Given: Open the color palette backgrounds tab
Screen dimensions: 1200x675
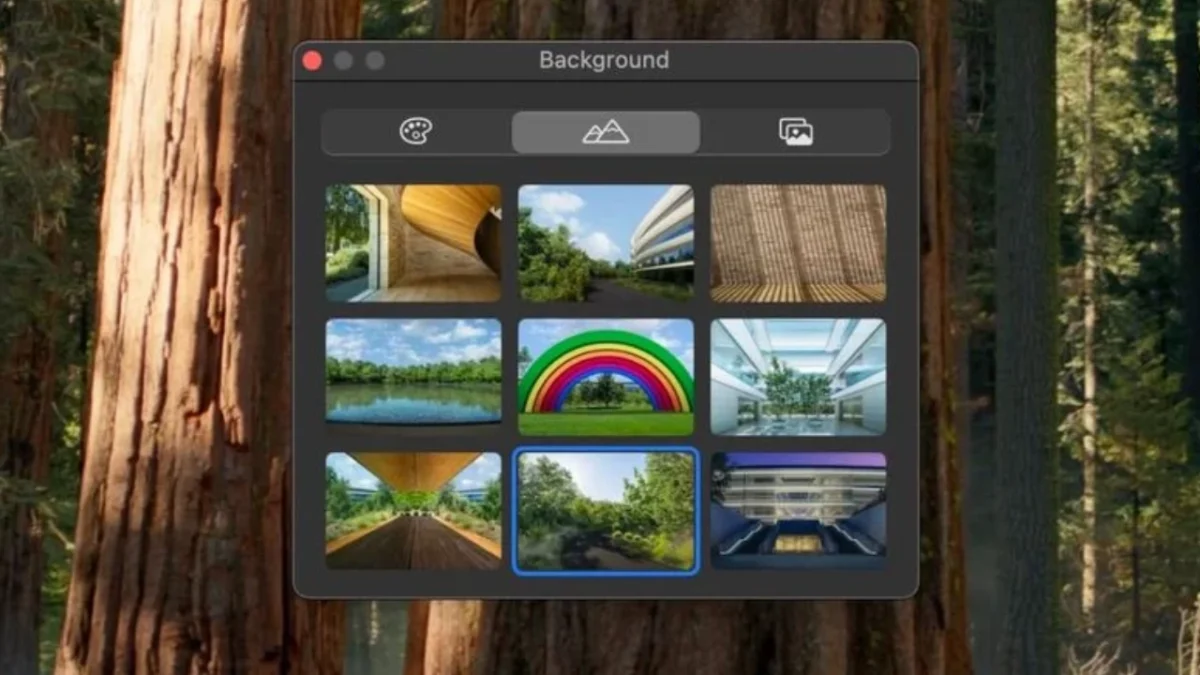Looking at the screenshot, I should pyautogui.click(x=416, y=132).
